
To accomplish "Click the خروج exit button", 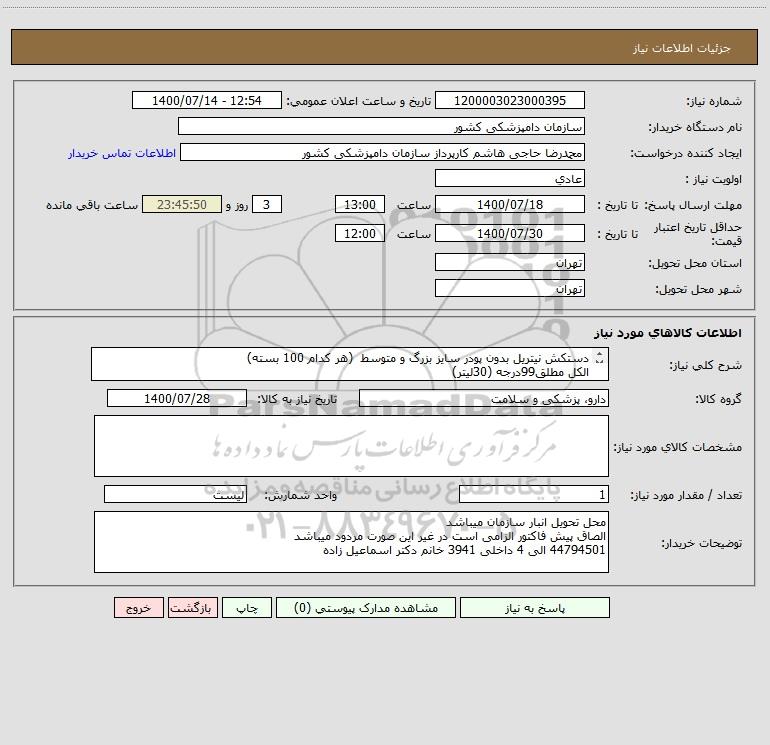I will pyautogui.click(x=138, y=608).
